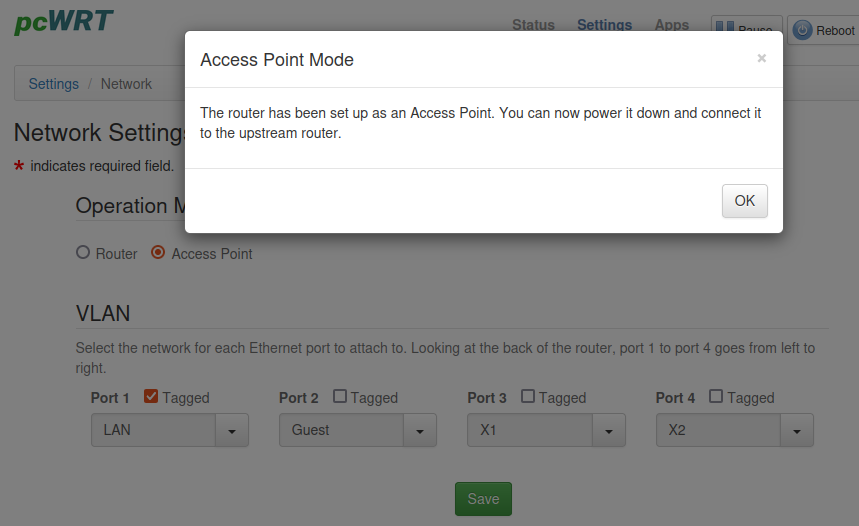Enable Tagged for Port 4
This screenshot has width=859, height=526.
[x=716, y=397]
